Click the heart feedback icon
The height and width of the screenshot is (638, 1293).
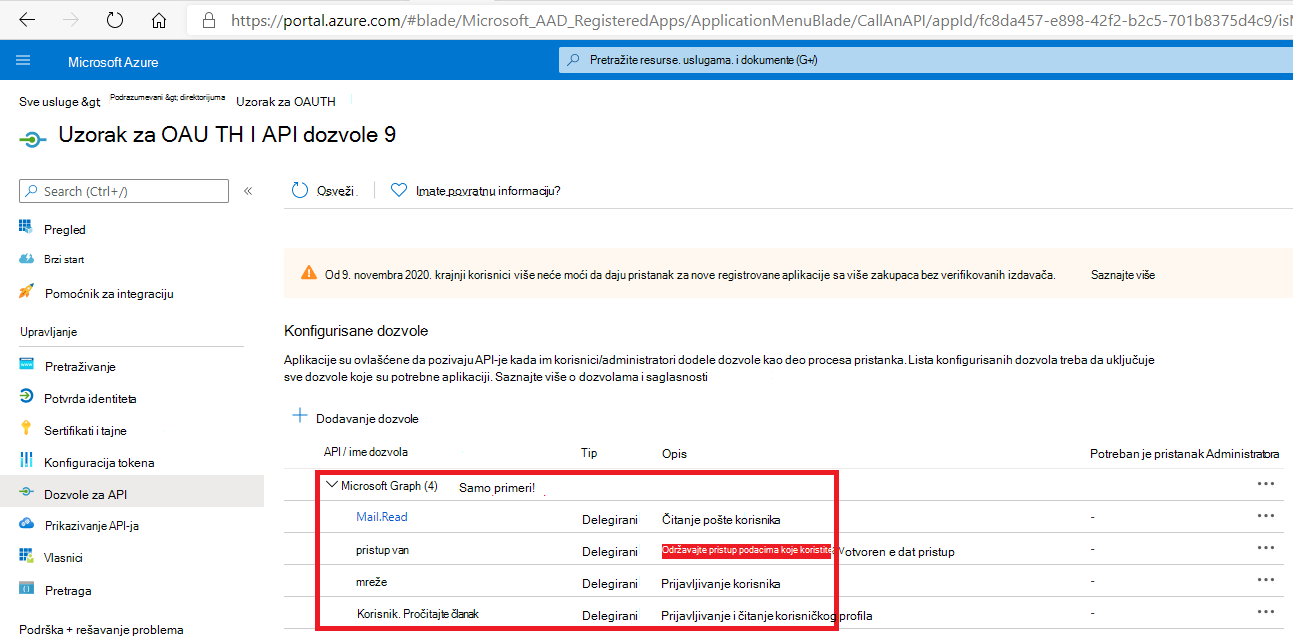(x=399, y=190)
